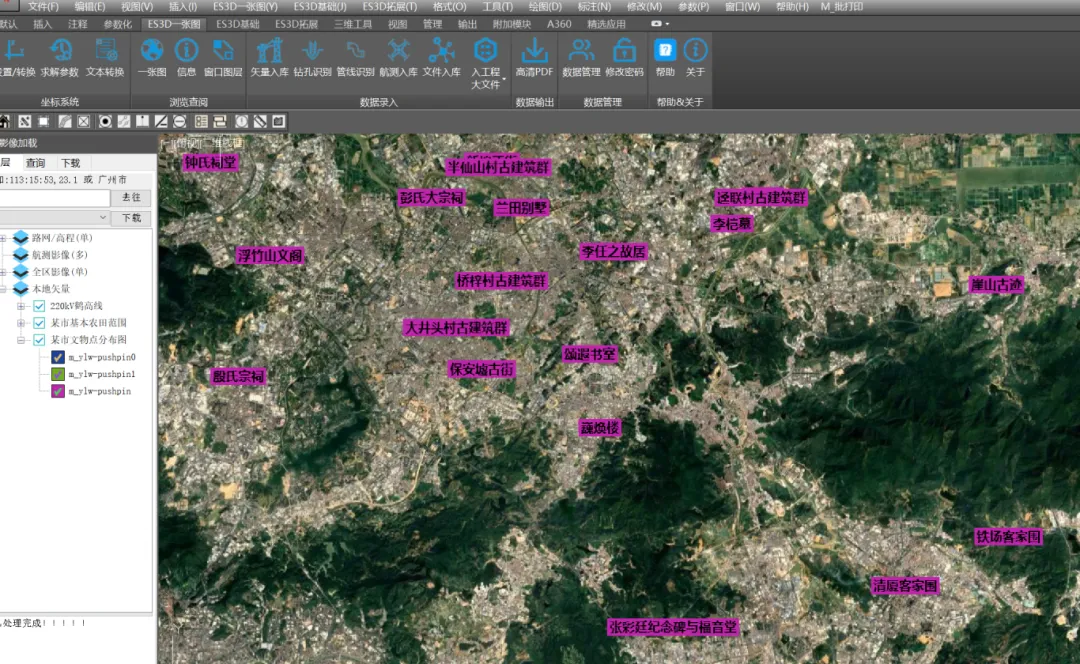Click the 去往 button

click(131, 198)
